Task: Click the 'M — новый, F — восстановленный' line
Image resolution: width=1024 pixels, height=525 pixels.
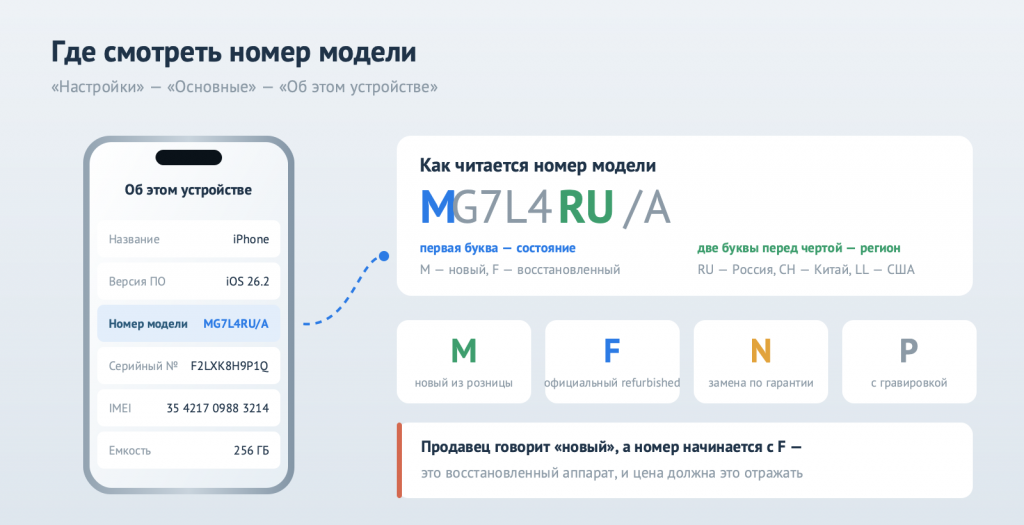Action: click(x=520, y=270)
